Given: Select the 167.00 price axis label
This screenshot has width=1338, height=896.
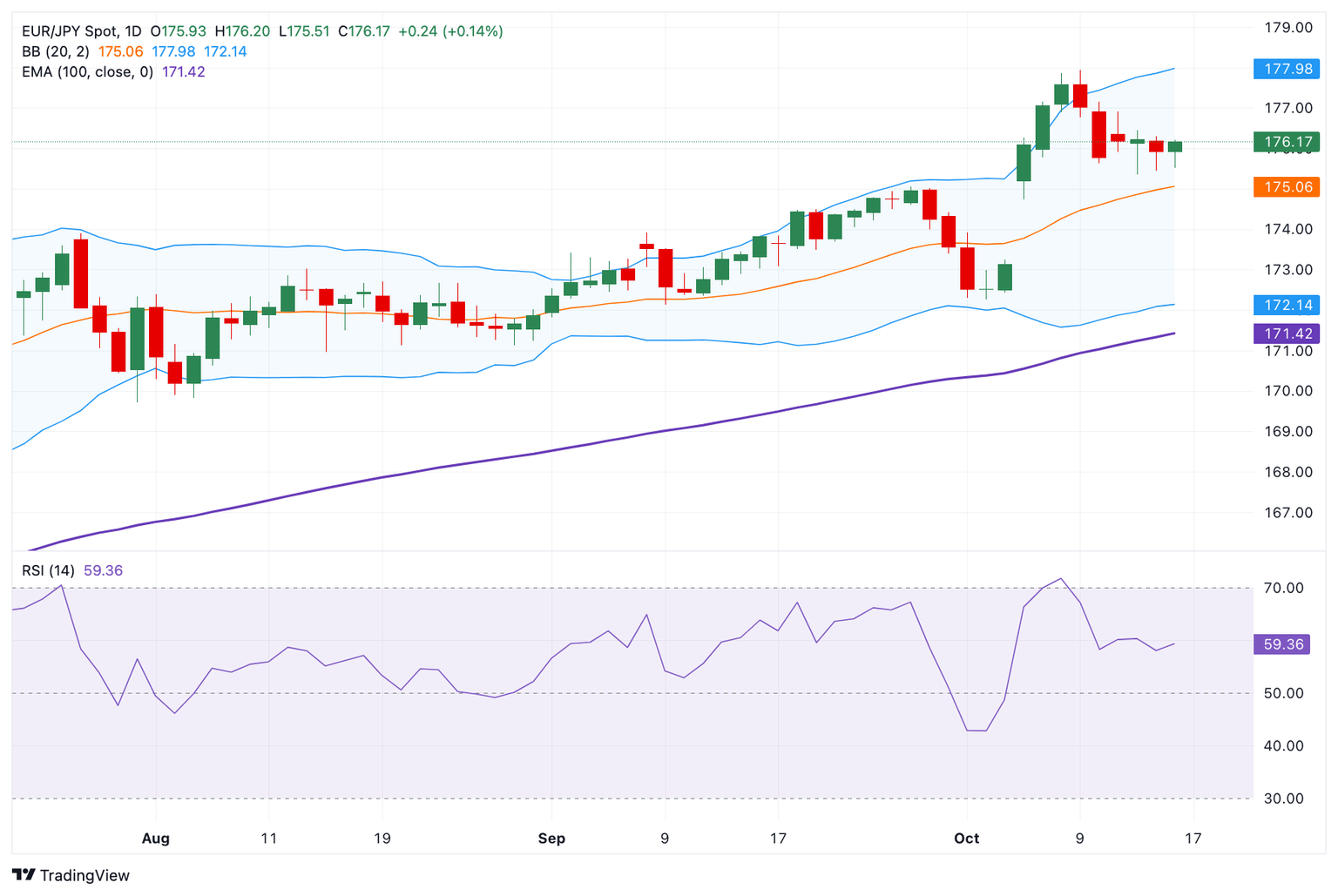Looking at the screenshot, I should [1287, 513].
